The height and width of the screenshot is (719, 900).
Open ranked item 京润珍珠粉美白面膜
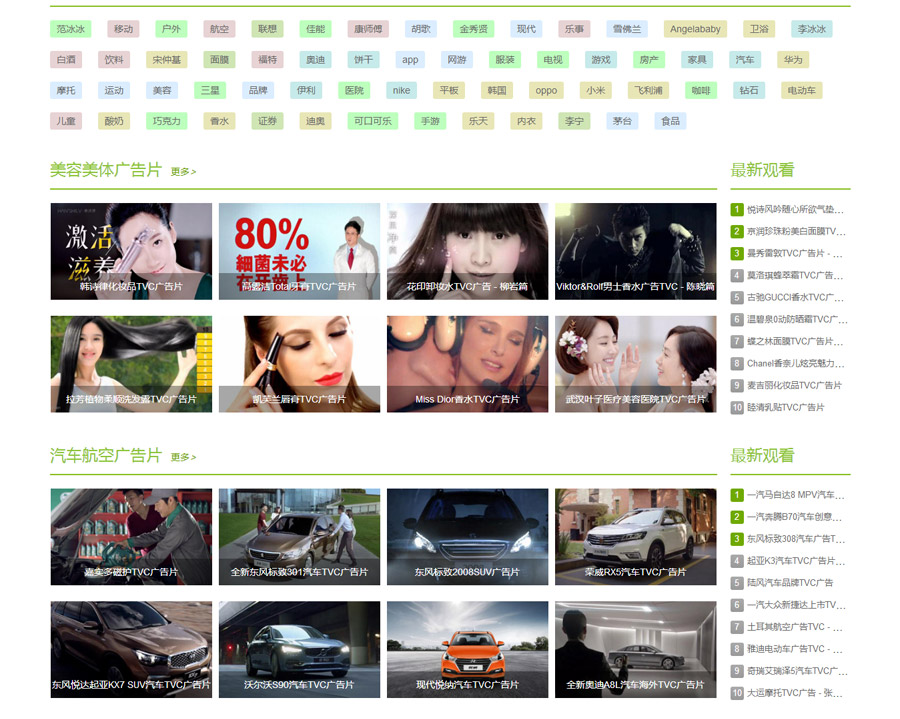[796, 231]
